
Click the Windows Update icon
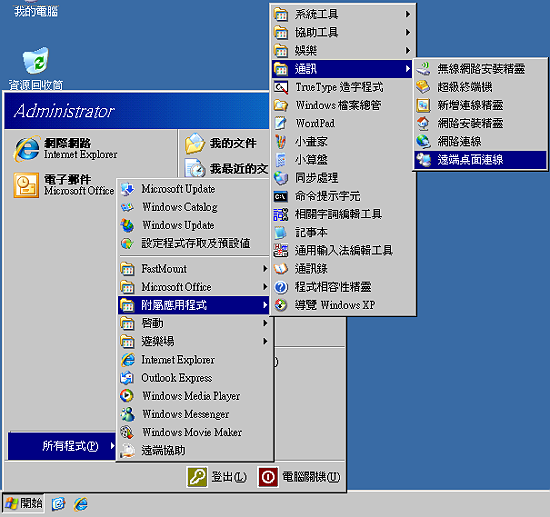(x=127, y=226)
